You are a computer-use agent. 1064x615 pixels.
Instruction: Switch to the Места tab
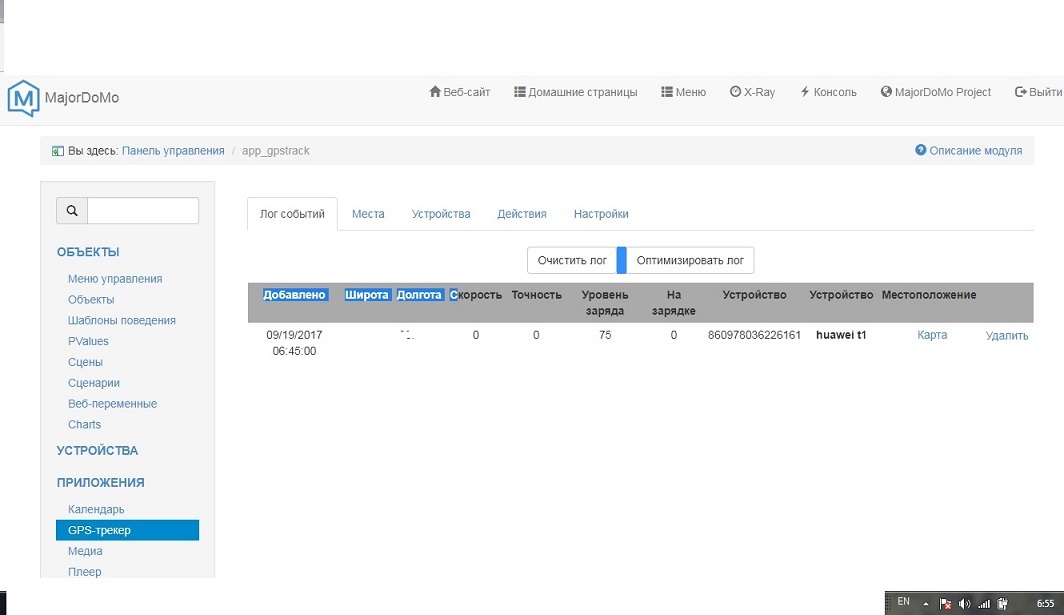point(368,214)
